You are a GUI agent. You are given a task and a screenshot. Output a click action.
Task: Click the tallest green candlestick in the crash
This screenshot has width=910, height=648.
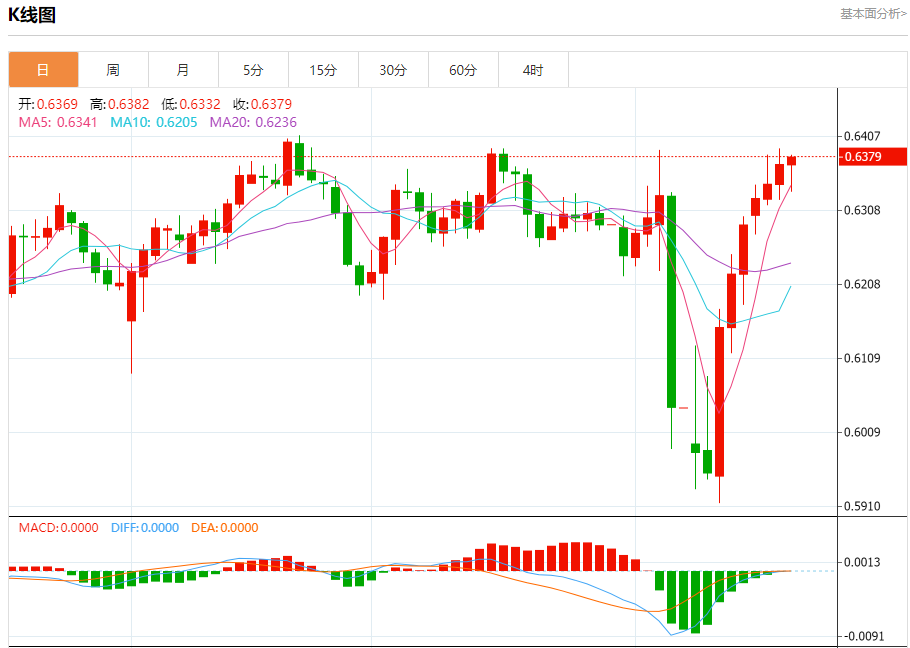pos(671,302)
